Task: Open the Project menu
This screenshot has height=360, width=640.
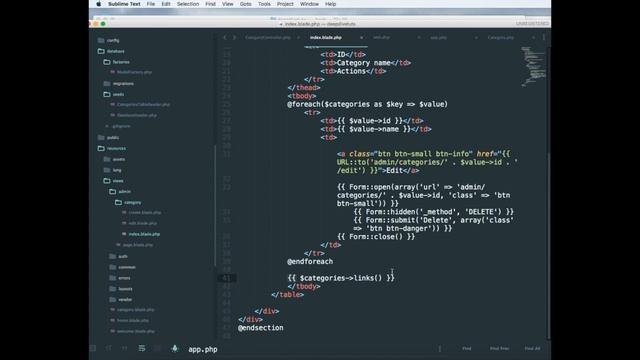Action: (285, 4)
